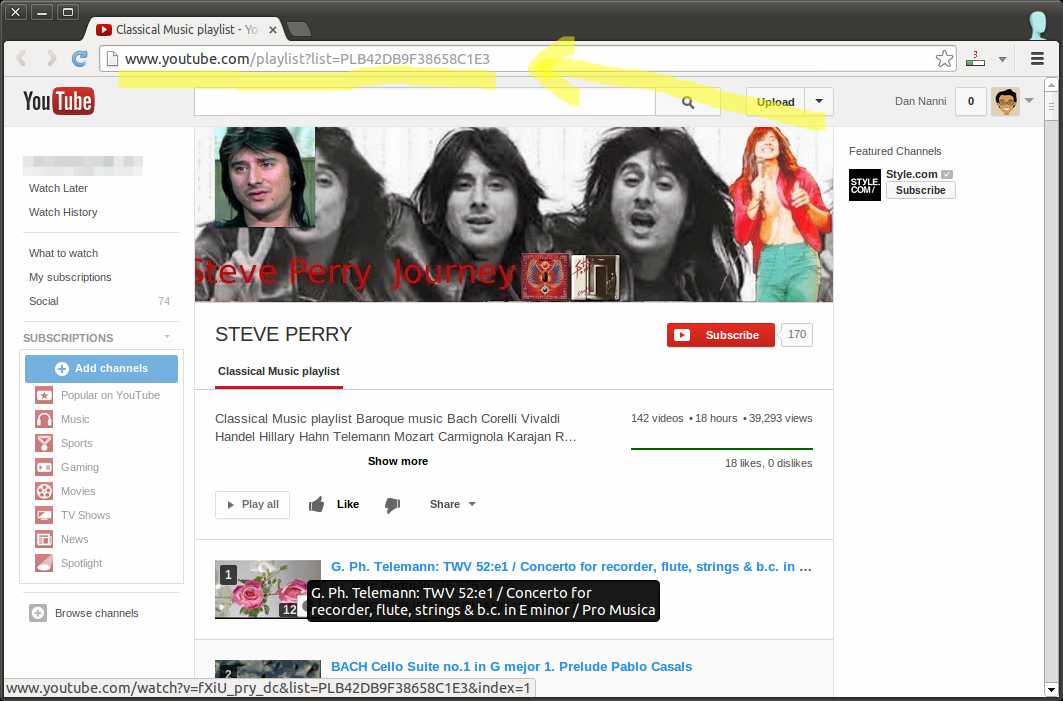
Task: Click the browser extension icon beside the star
Action: (976, 59)
